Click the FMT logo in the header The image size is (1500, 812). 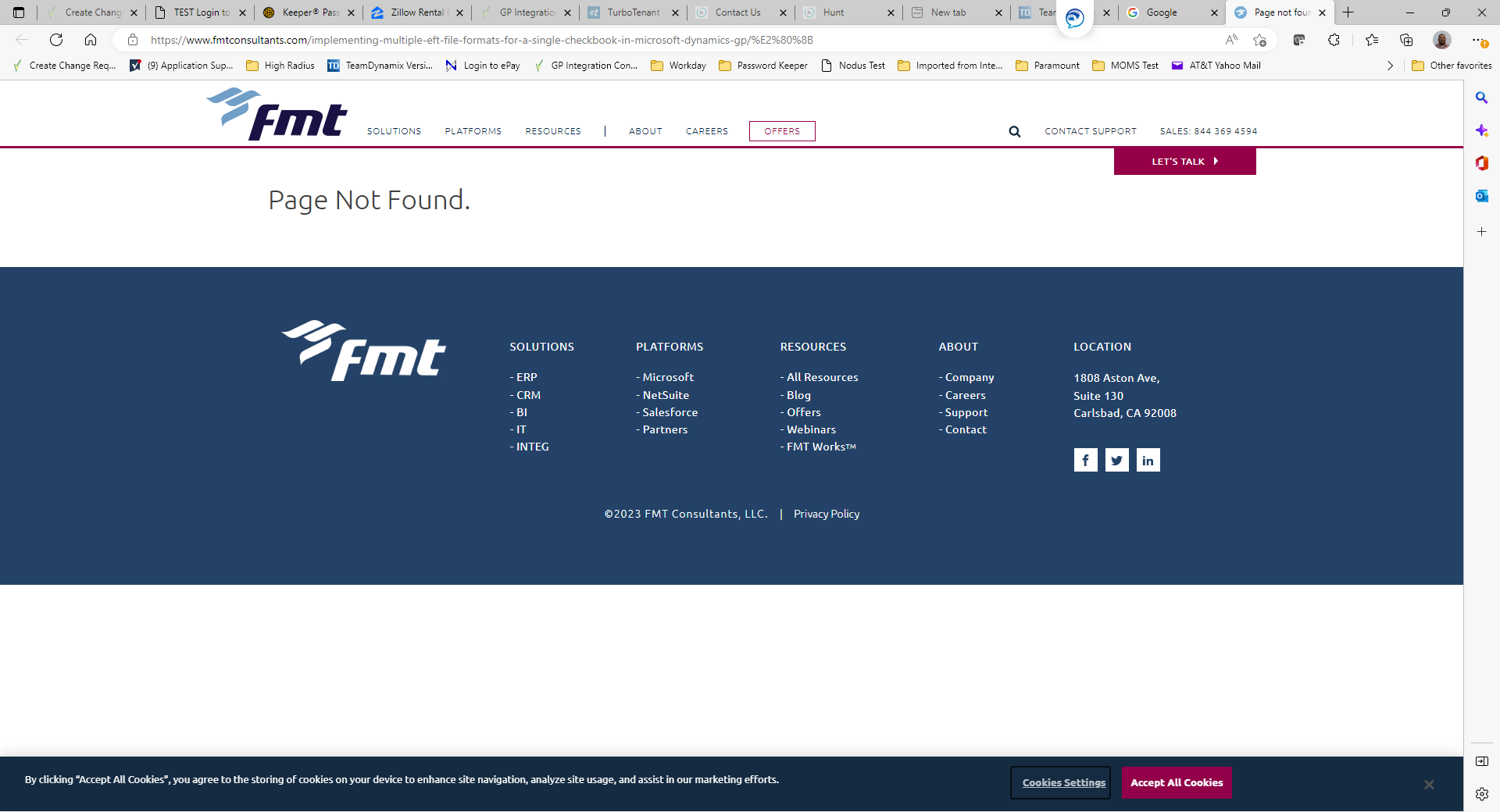[277, 114]
